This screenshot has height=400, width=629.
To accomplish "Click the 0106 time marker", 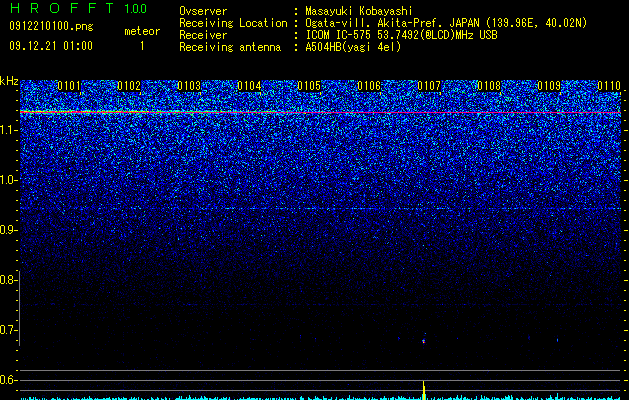I will pos(369,86).
